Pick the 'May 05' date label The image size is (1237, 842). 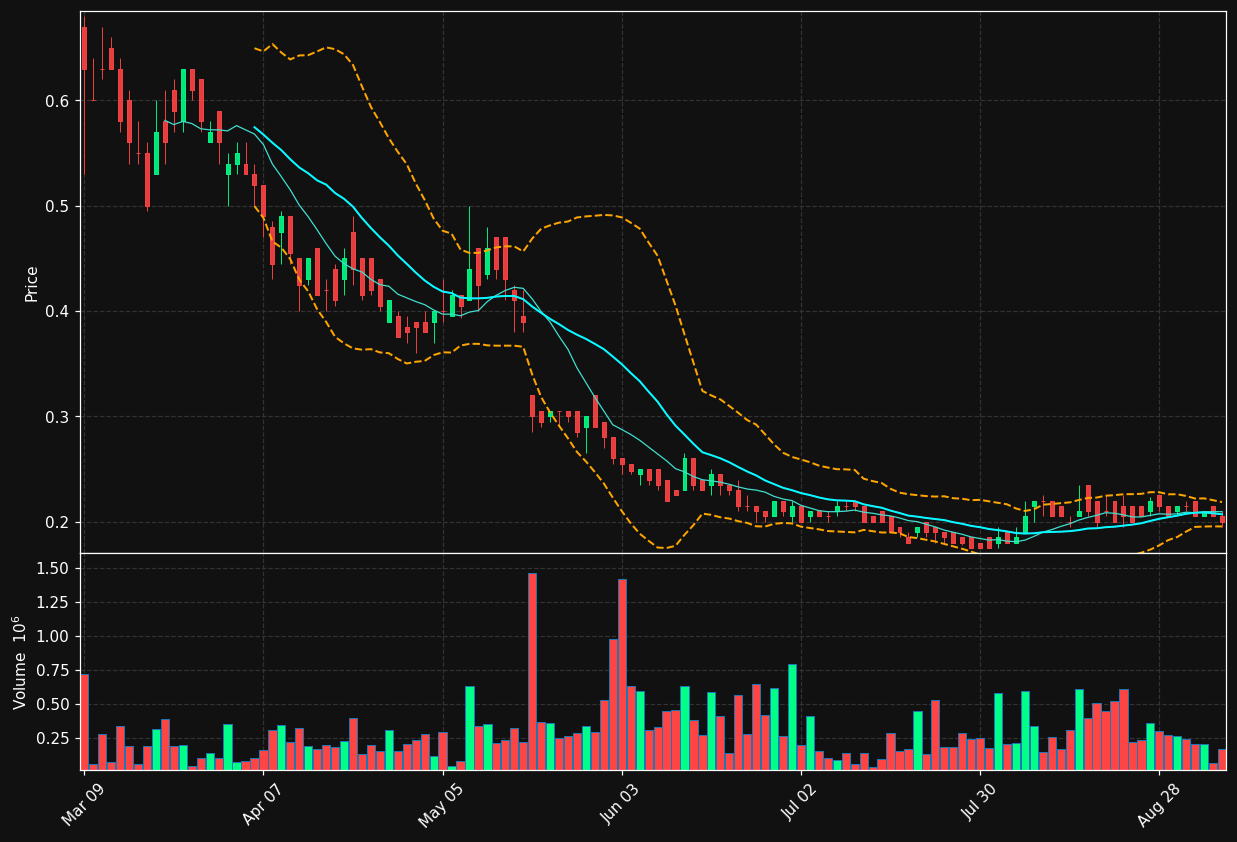(440, 804)
